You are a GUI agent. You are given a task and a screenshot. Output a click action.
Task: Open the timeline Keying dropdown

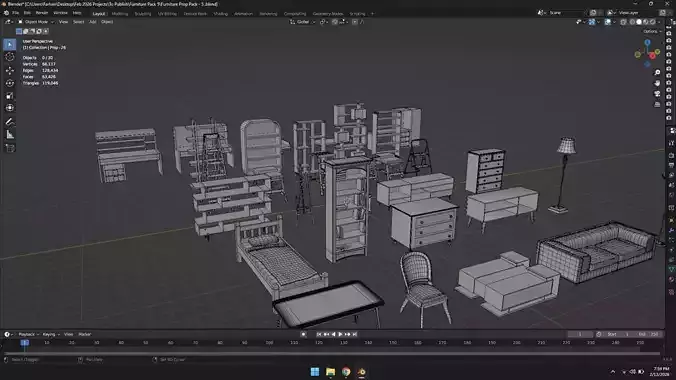[x=51, y=334]
